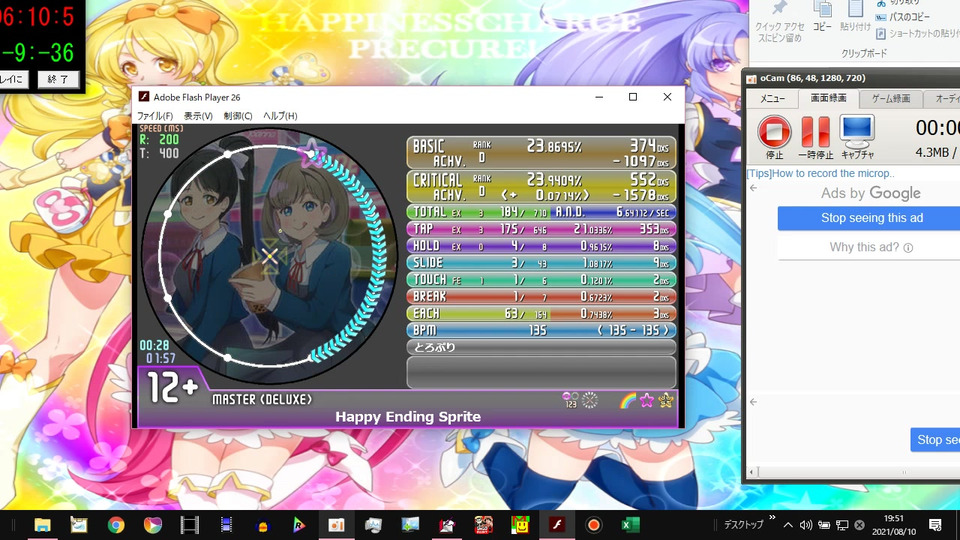Screen dimensions: 960x540
Task: Open File Explorer from the taskbar
Action: click(x=42, y=525)
